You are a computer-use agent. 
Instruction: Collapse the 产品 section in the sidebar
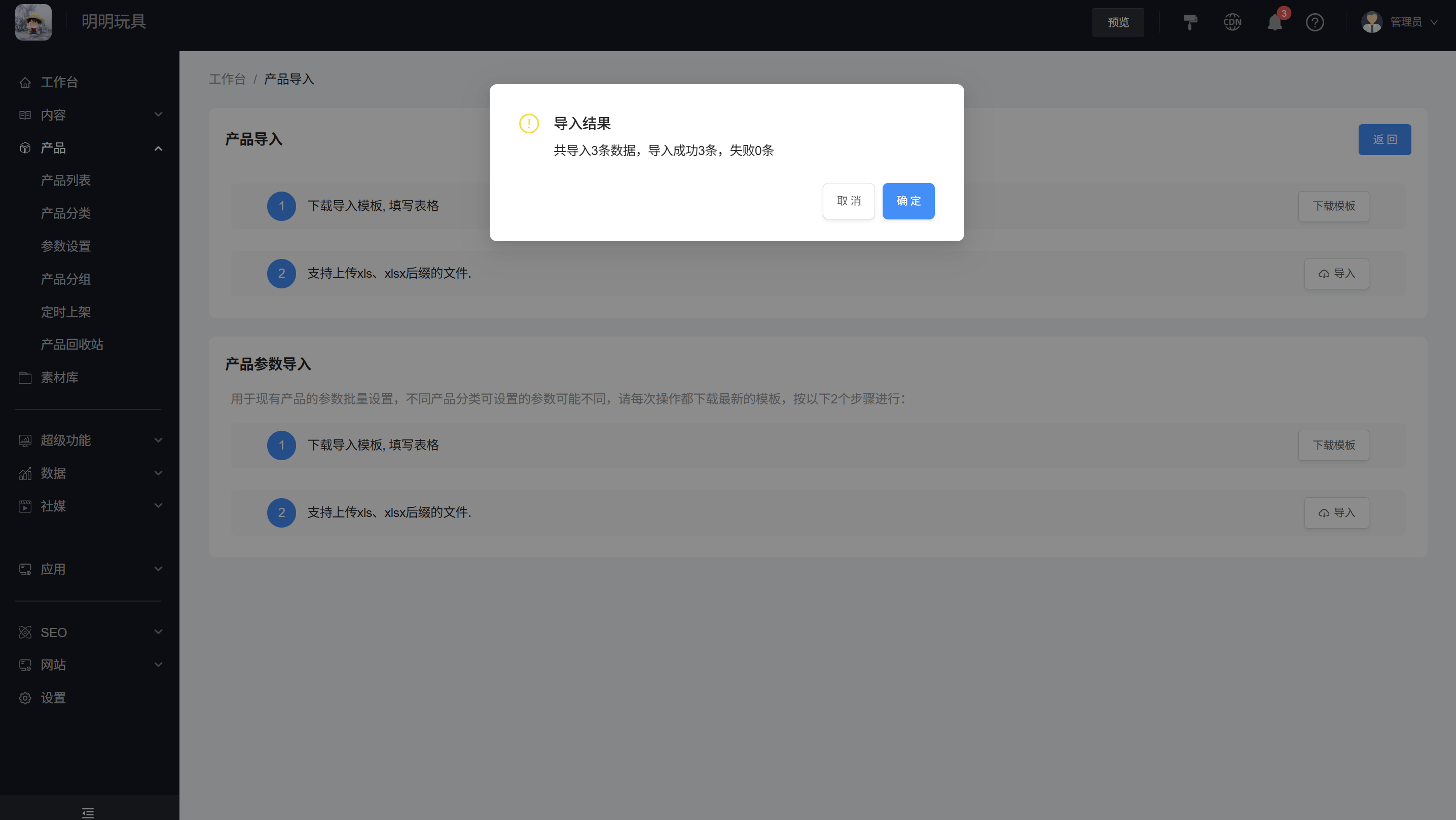click(x=159, y=148)
